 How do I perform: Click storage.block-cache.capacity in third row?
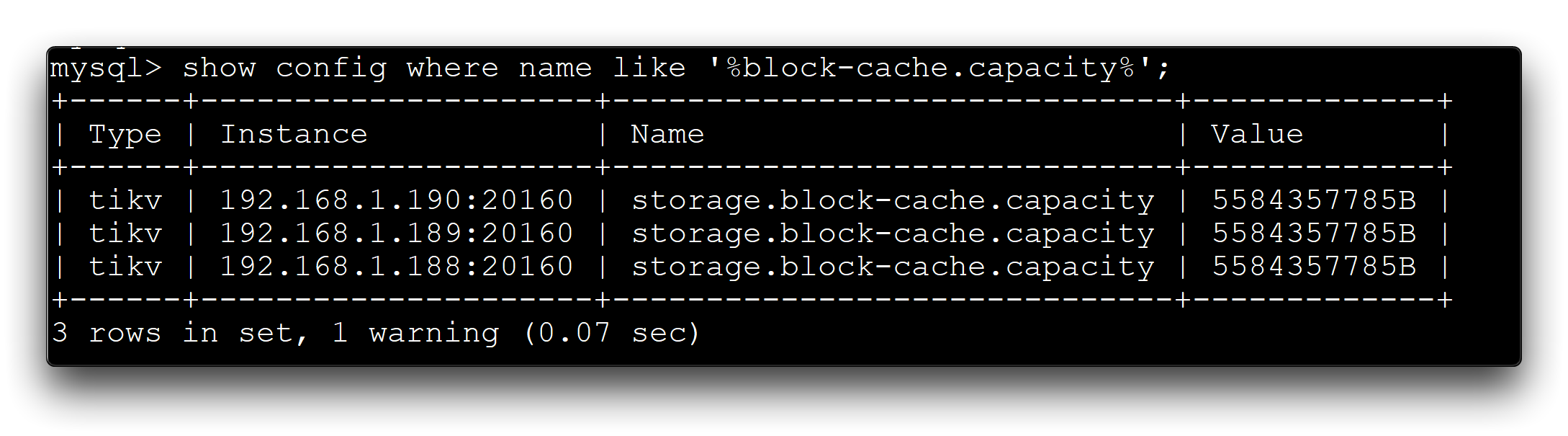pyautogui.click(x=893, y=267)
